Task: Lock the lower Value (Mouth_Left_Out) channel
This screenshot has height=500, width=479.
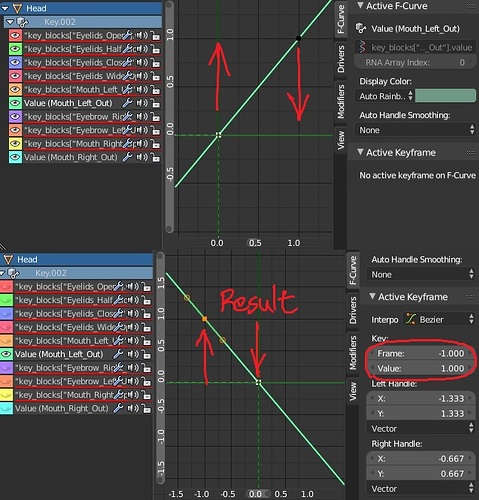Action: point(146,354)
